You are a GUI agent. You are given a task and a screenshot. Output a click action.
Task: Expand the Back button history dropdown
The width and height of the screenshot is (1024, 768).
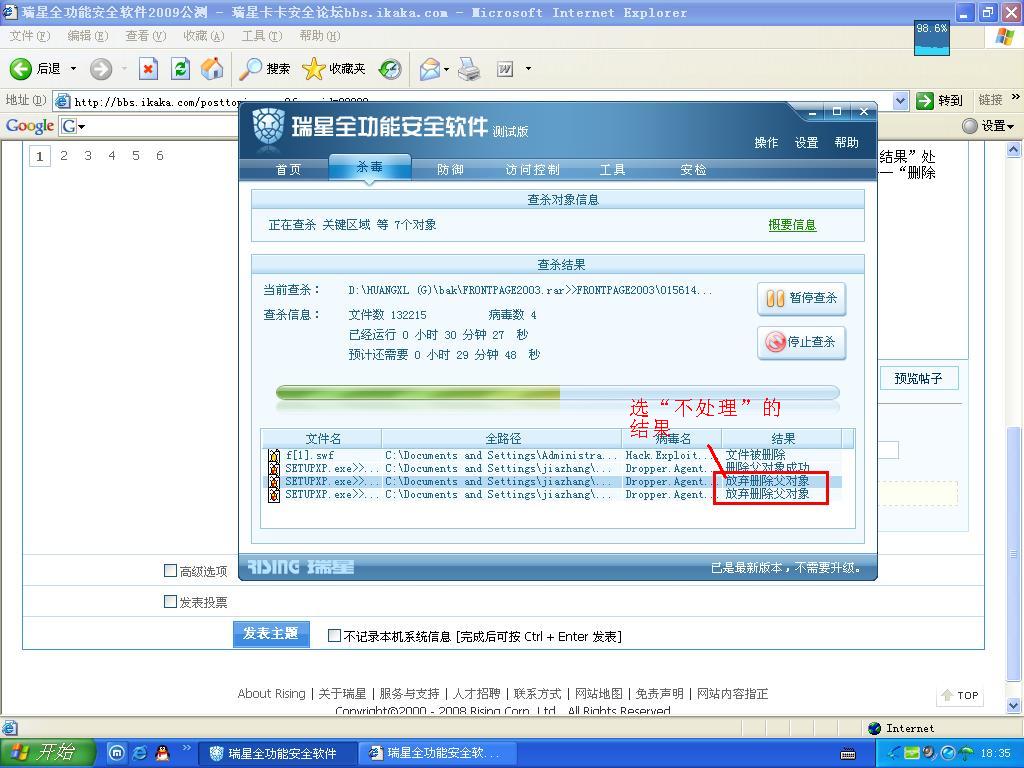73,69
